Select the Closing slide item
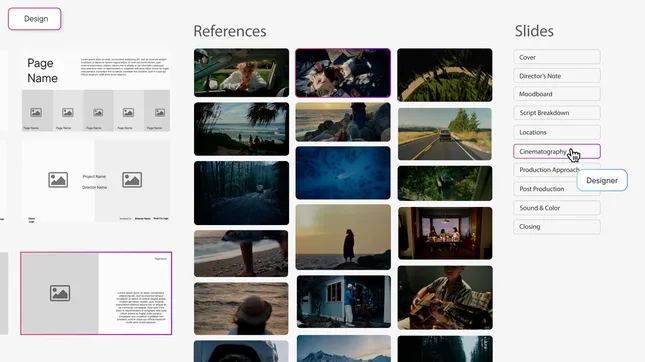 557,227
